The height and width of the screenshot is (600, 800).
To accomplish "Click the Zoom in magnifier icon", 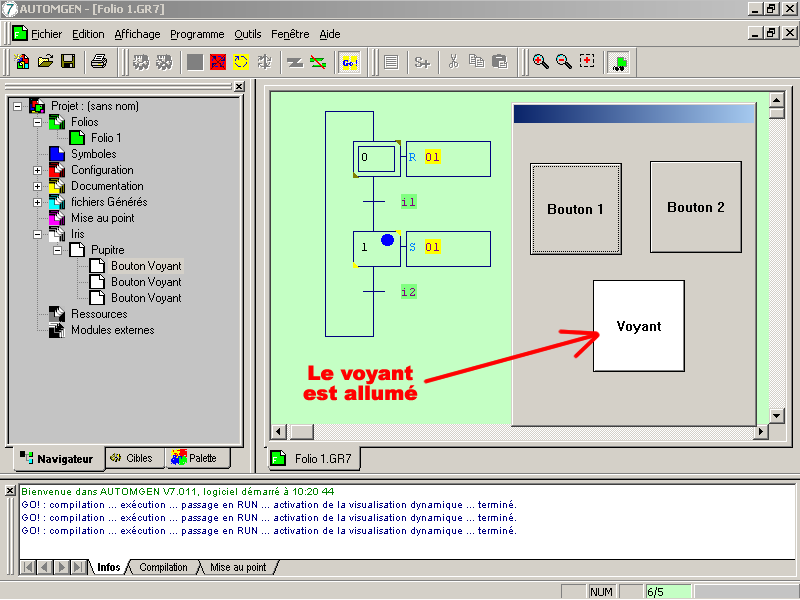I will [541, 62].
